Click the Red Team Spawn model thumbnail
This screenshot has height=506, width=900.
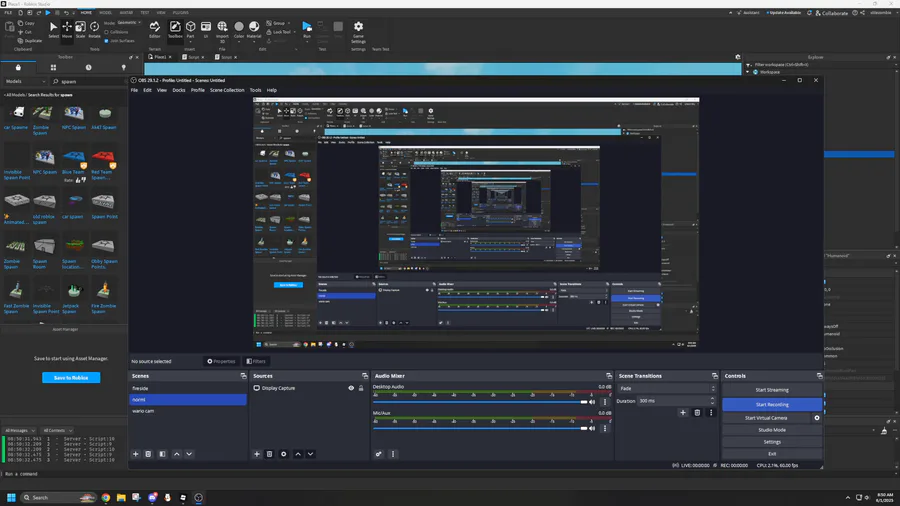(x=103, y=159)
